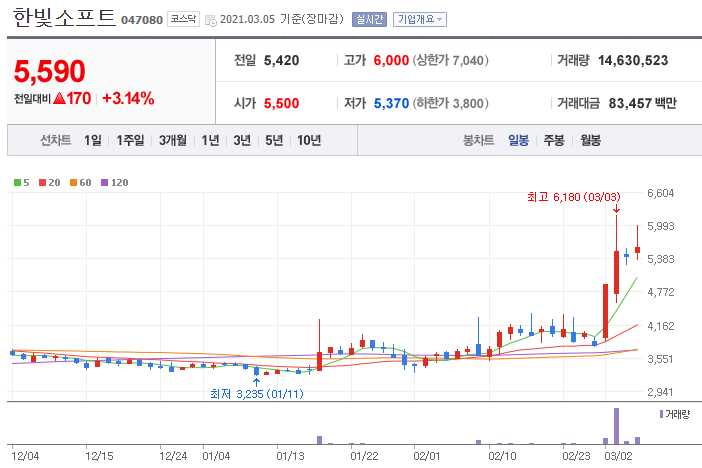Click the 6,604 price axis label
702x468 pixels.
click(660, 193)
